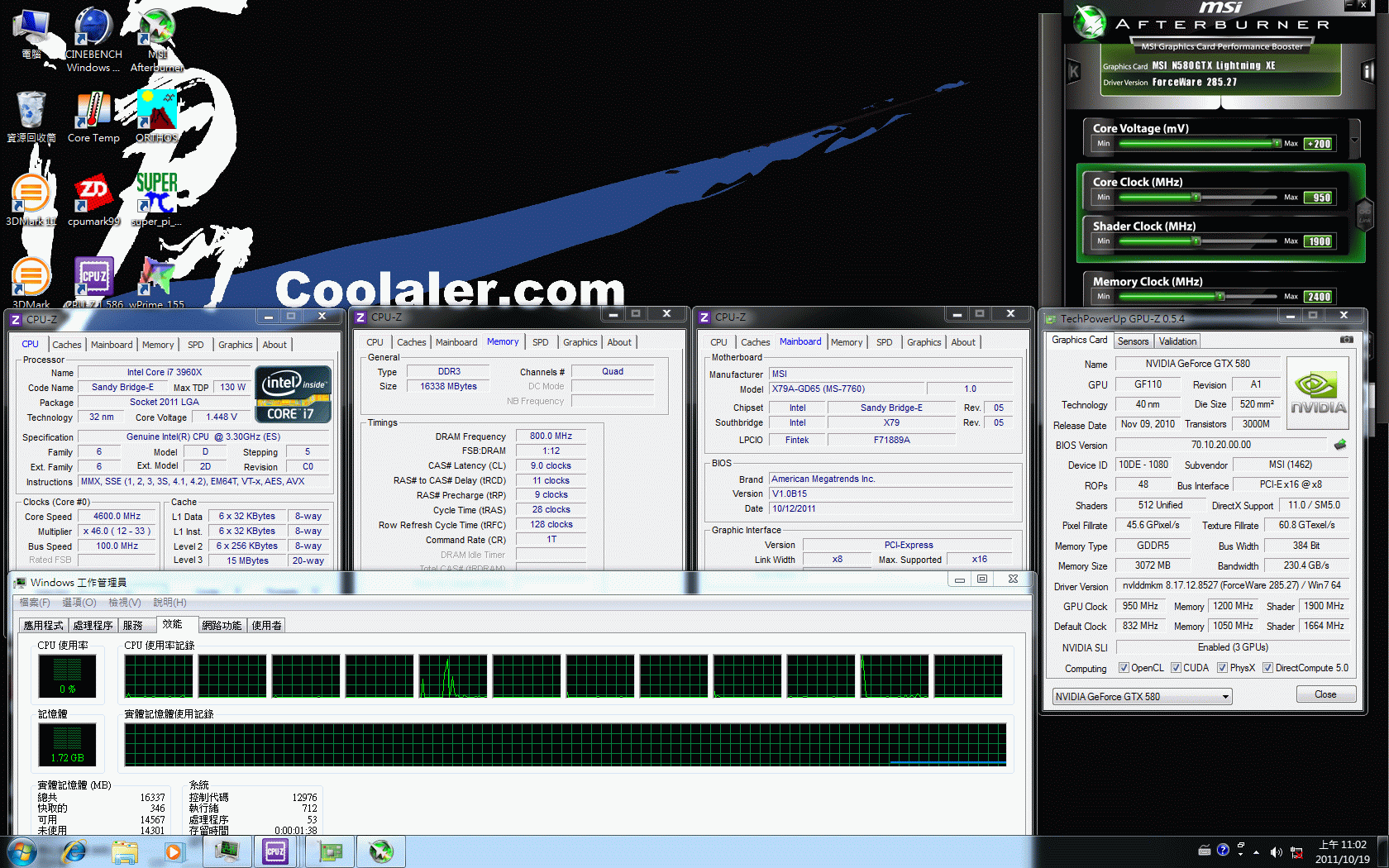Image resolution: width=1389 pixels, height=868 pixels.
Task: Click the DRAM Frequency 800.0 MHz value
Action: 551,436
